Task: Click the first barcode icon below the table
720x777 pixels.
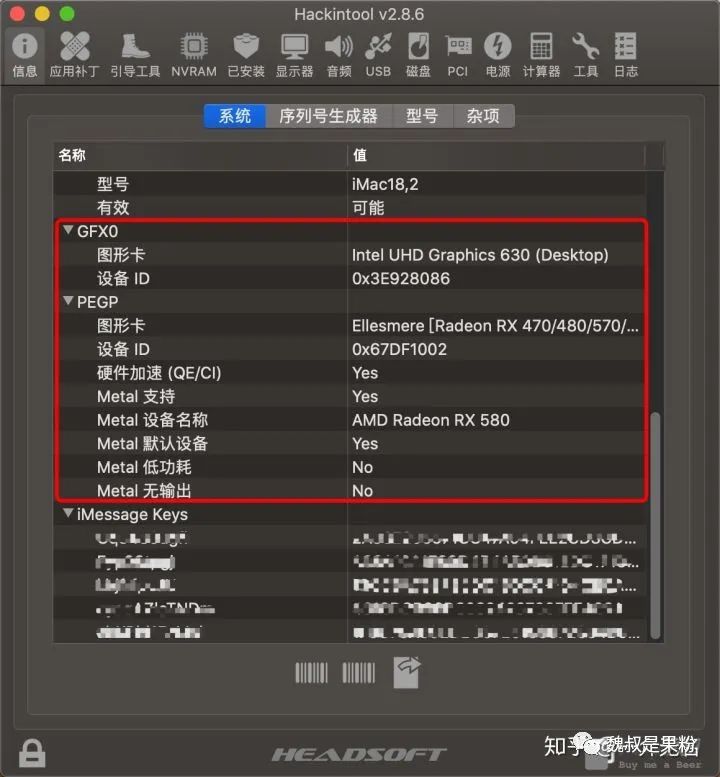Action: pyautogui.click(x=311, y=673)
